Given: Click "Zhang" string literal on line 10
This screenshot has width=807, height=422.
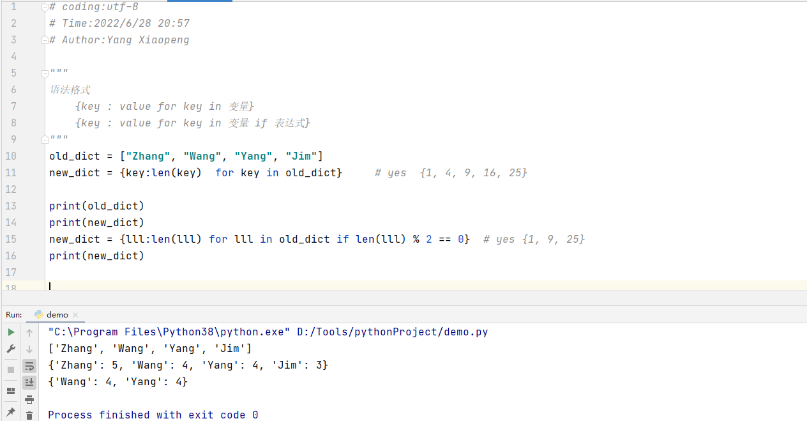Looking at the screenshot, I should 148,156.
